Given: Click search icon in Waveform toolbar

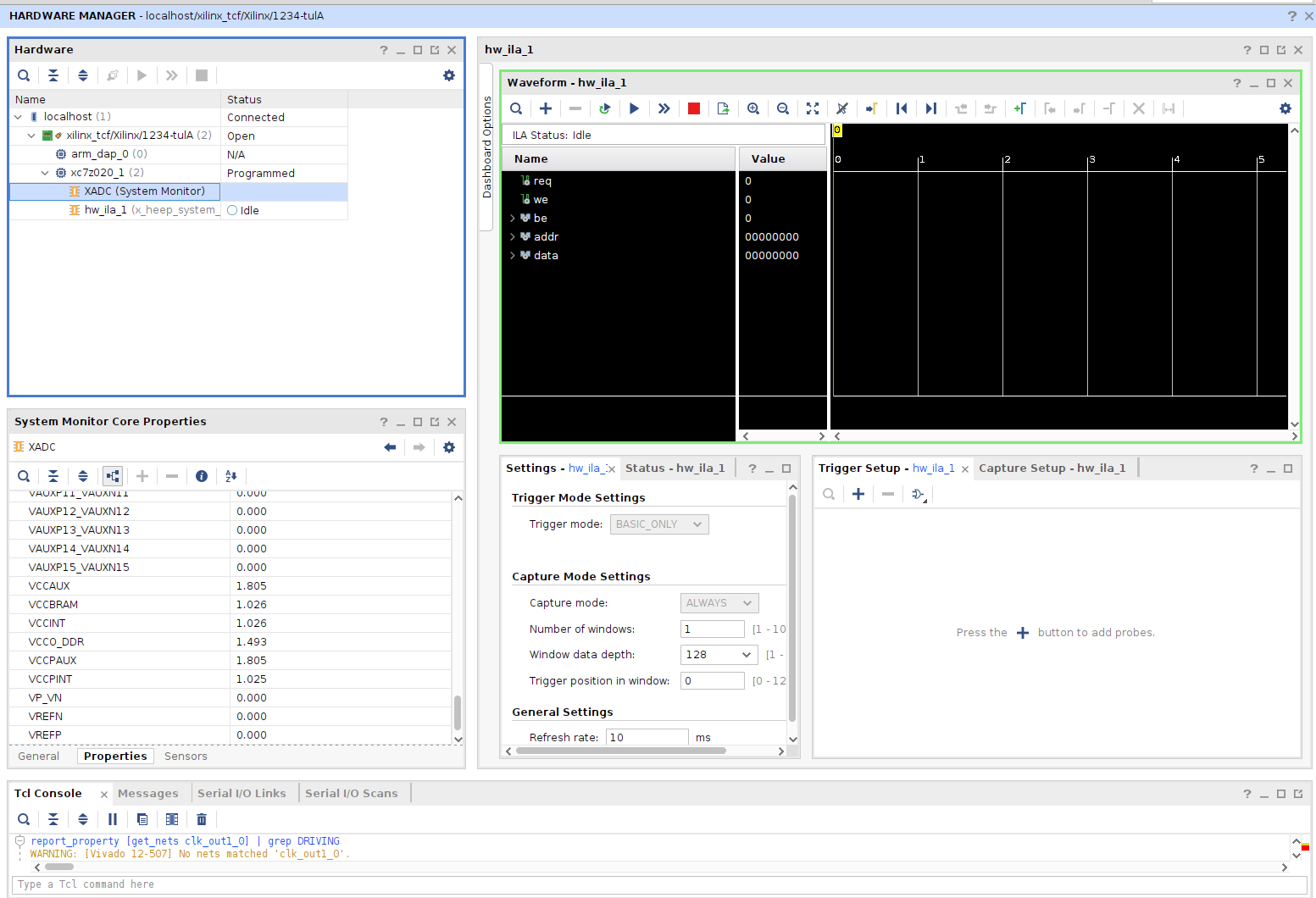Looking at the screenshot, I should pos(516,108).
